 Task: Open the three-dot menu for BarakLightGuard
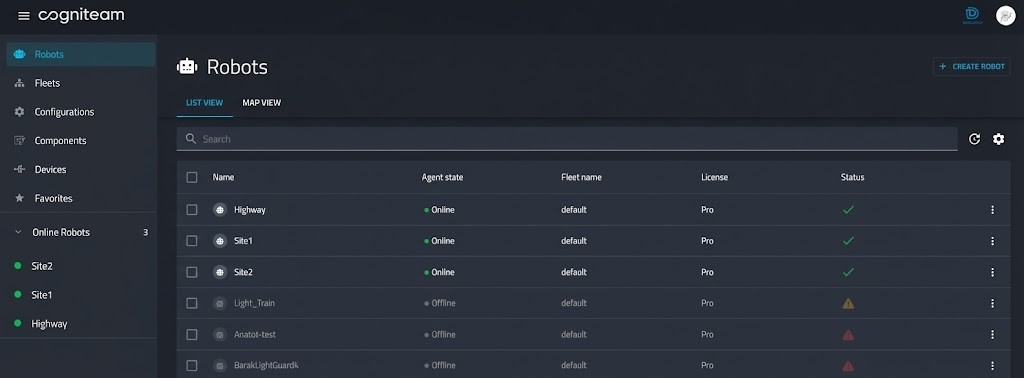pos(992,366)
